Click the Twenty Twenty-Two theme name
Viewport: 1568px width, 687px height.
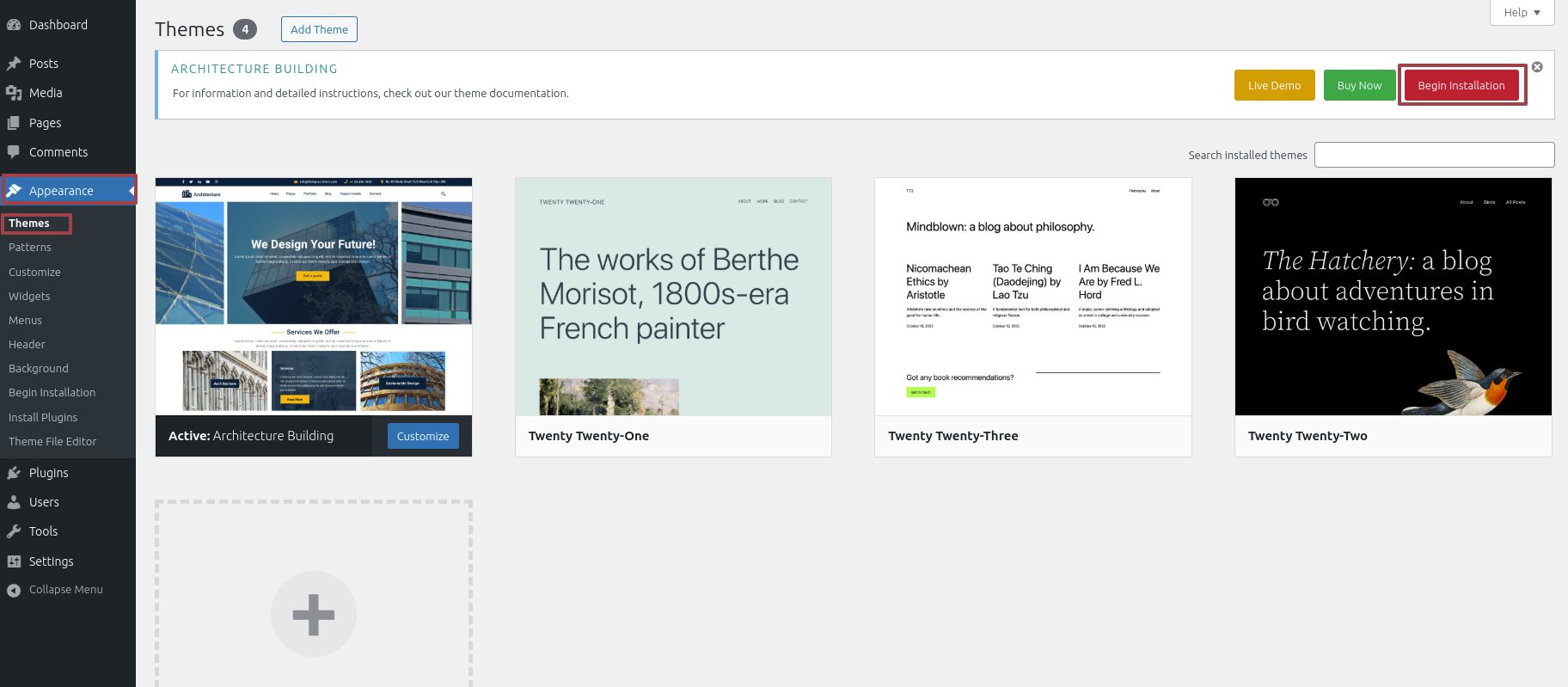pyautogui.click(x=1308, y=436)
